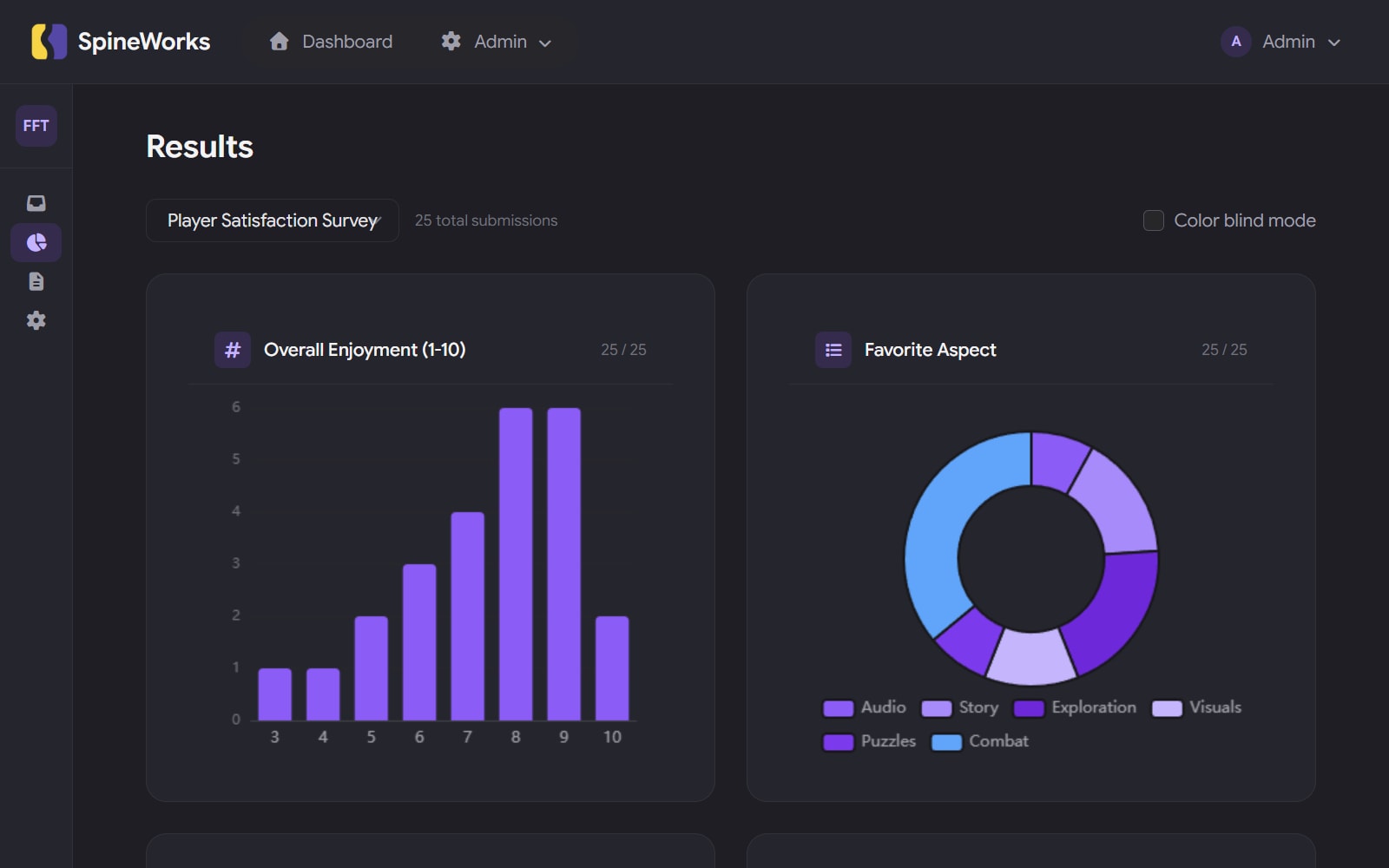The image size is (1389, 868).
Task: Go to the Dashboard menu item
Action: [x=331, y=41]
